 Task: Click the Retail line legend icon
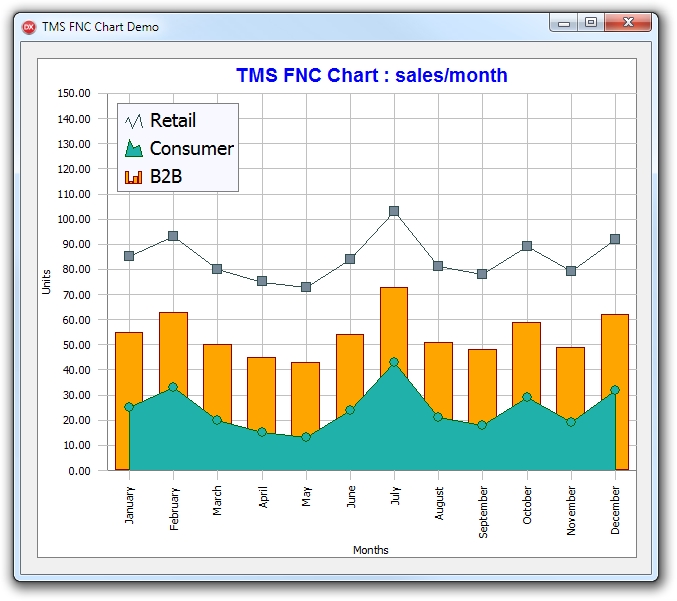point(134,121)
